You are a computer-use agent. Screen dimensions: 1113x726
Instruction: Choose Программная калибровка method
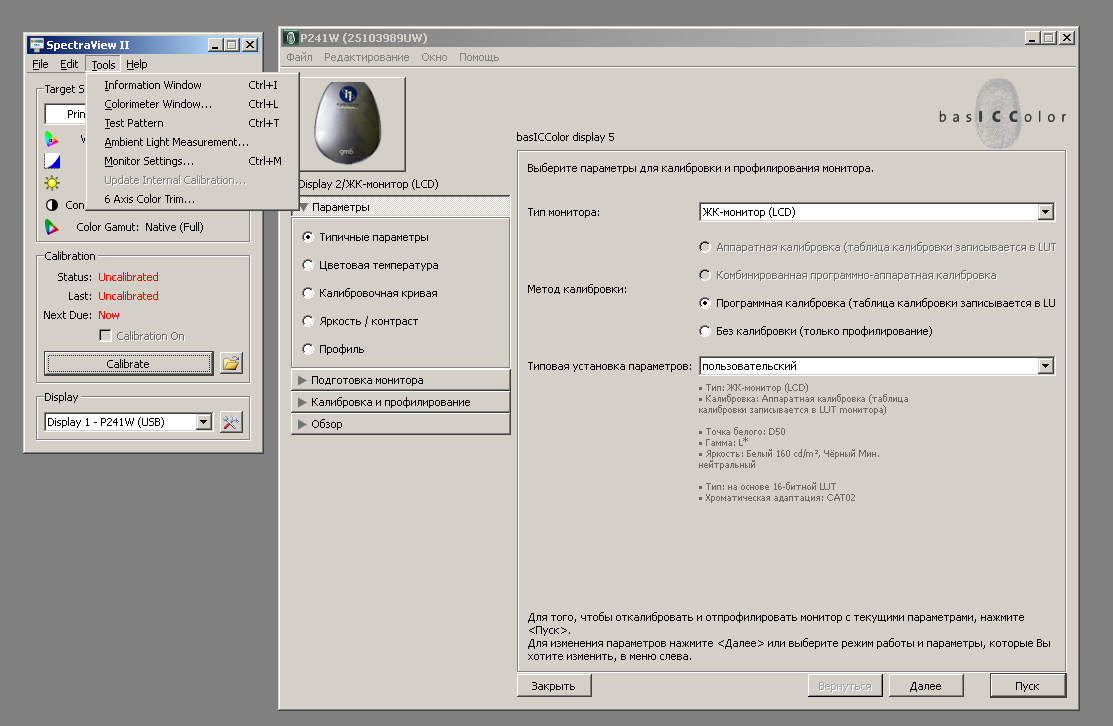(x=704, y=303)
